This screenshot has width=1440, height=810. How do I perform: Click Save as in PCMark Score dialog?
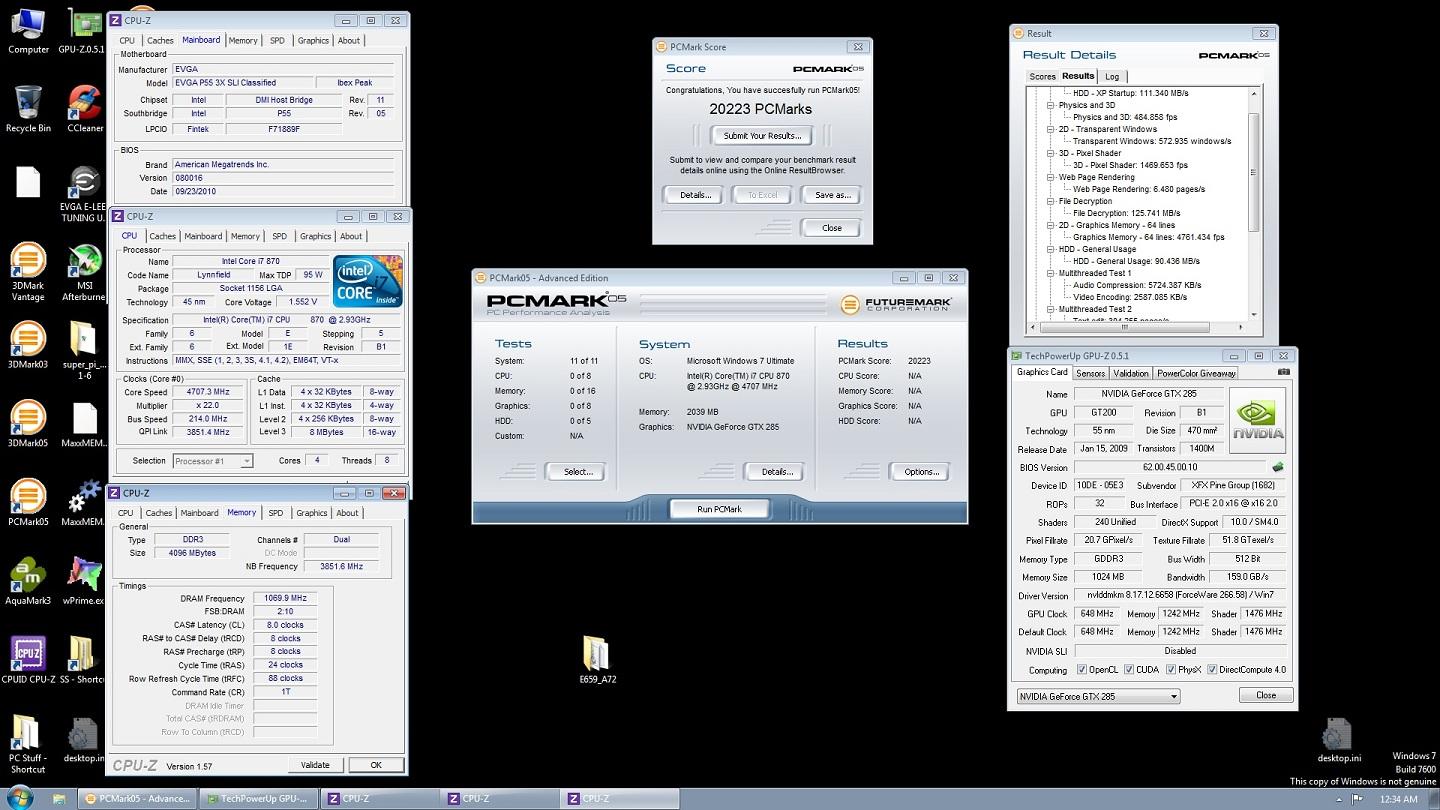click(x=832, y=195)
